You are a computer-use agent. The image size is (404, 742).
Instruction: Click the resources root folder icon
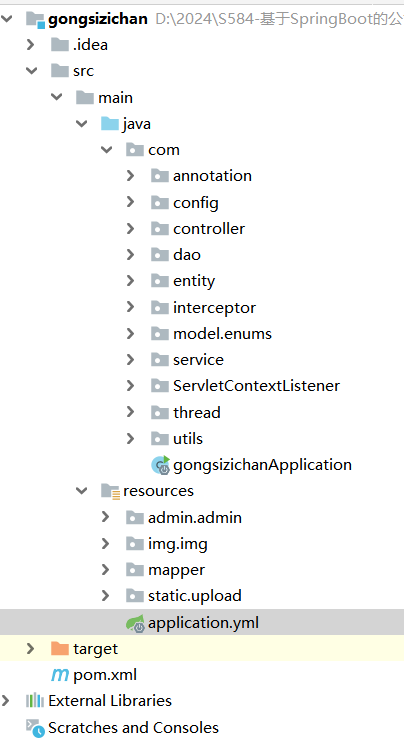click(x=110, y=491)
